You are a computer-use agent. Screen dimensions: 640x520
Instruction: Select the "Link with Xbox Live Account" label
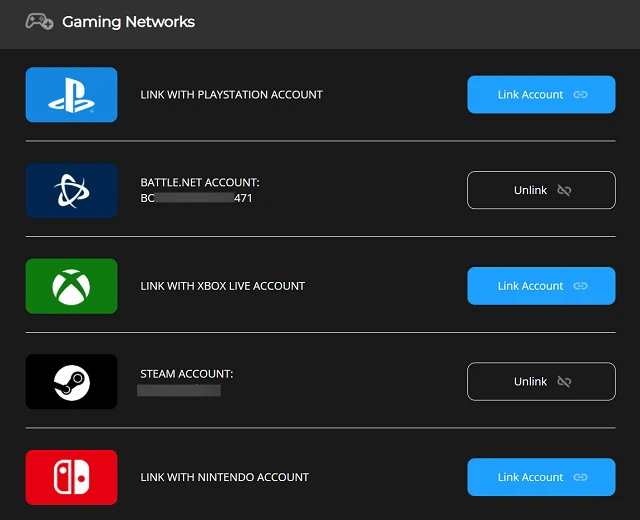[222, 286]
